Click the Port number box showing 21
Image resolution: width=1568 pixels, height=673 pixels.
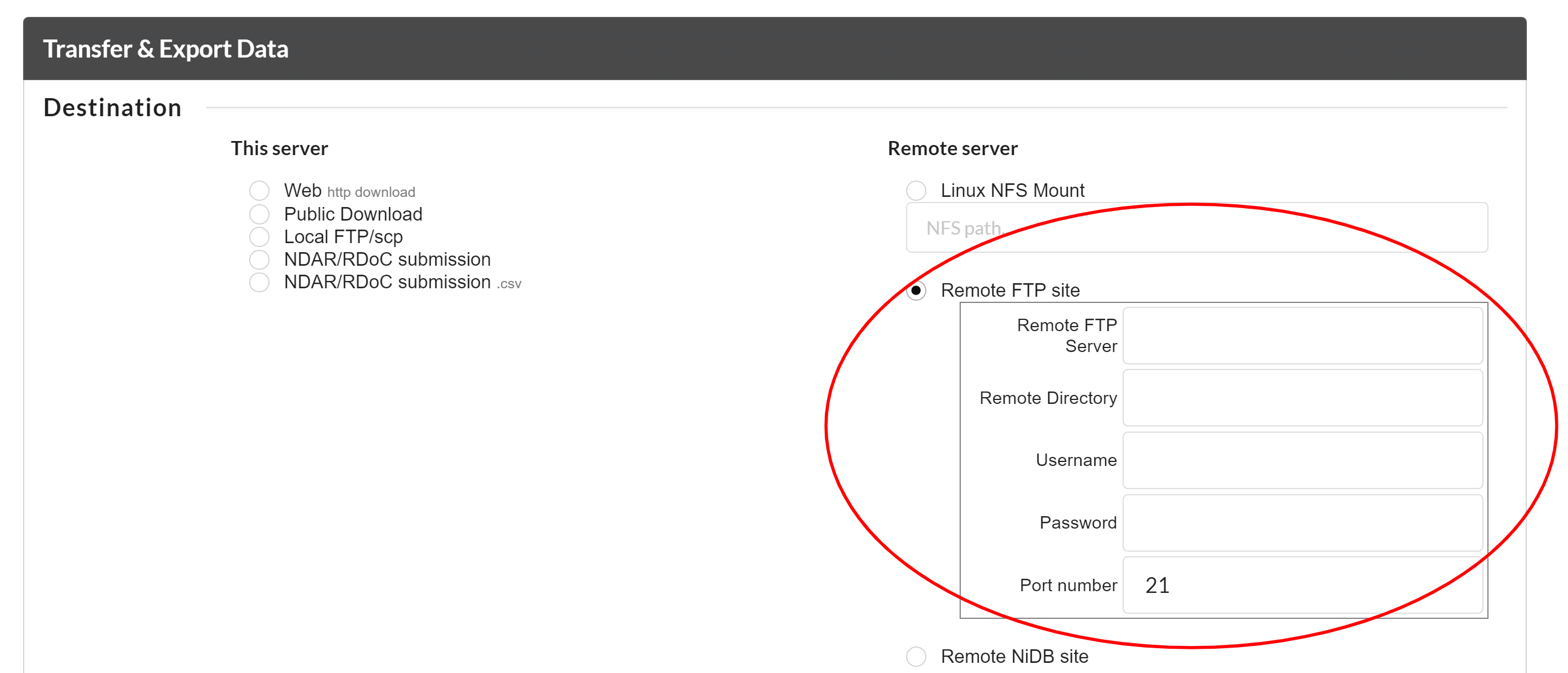pyautogui.click(x=1302, y=584)
